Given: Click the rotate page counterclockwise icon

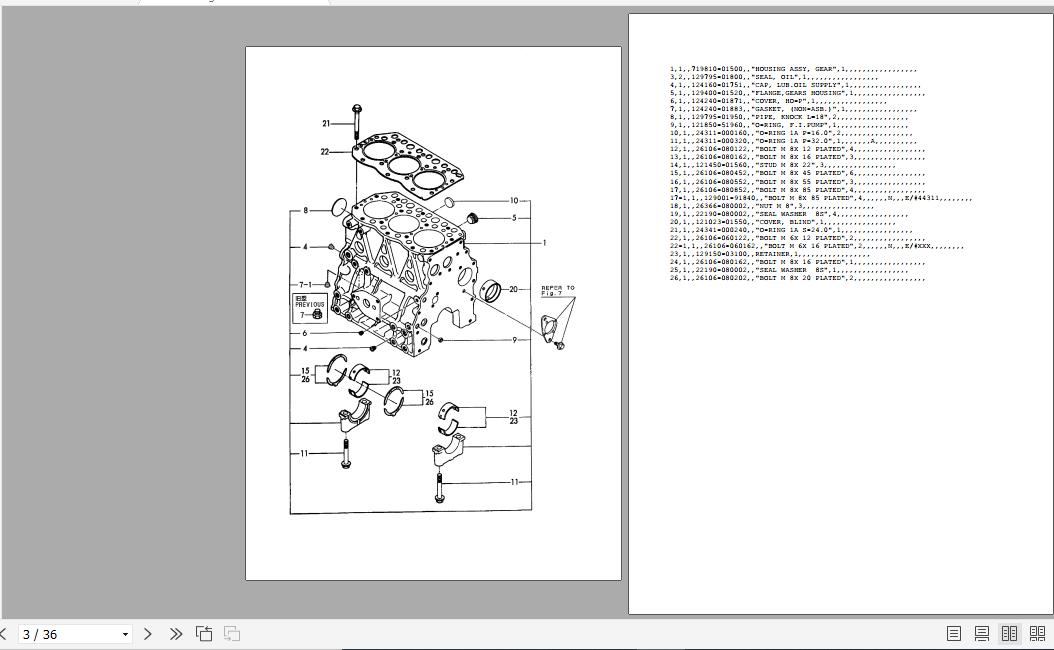Looking at the screenshot, I should [x=204, y=633].
